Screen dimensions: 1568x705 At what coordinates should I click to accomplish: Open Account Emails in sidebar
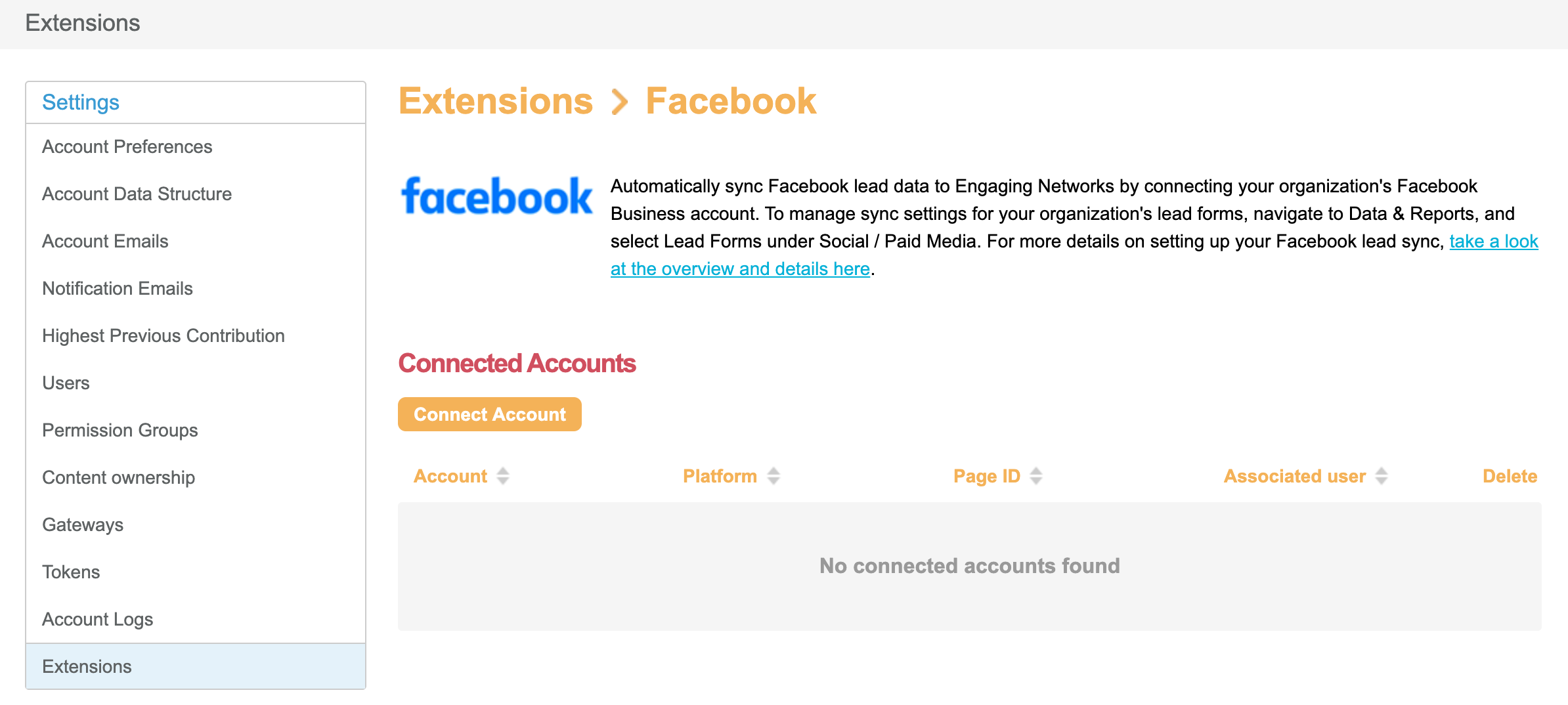[x=105, y=241]
